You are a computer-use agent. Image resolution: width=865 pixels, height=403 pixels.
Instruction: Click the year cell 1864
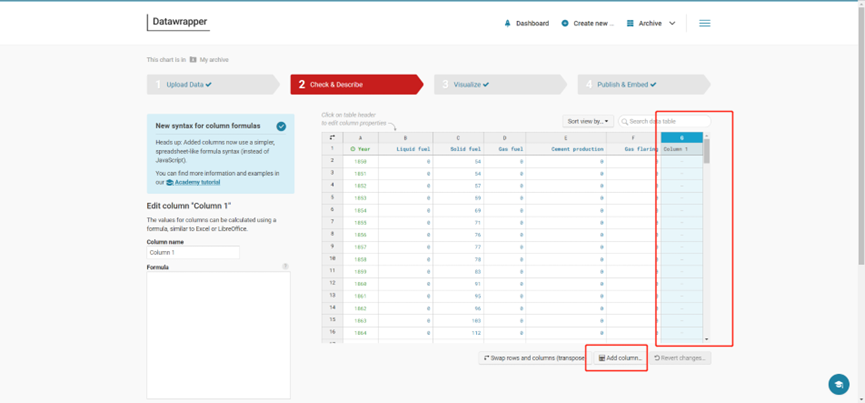click(360, 333)
